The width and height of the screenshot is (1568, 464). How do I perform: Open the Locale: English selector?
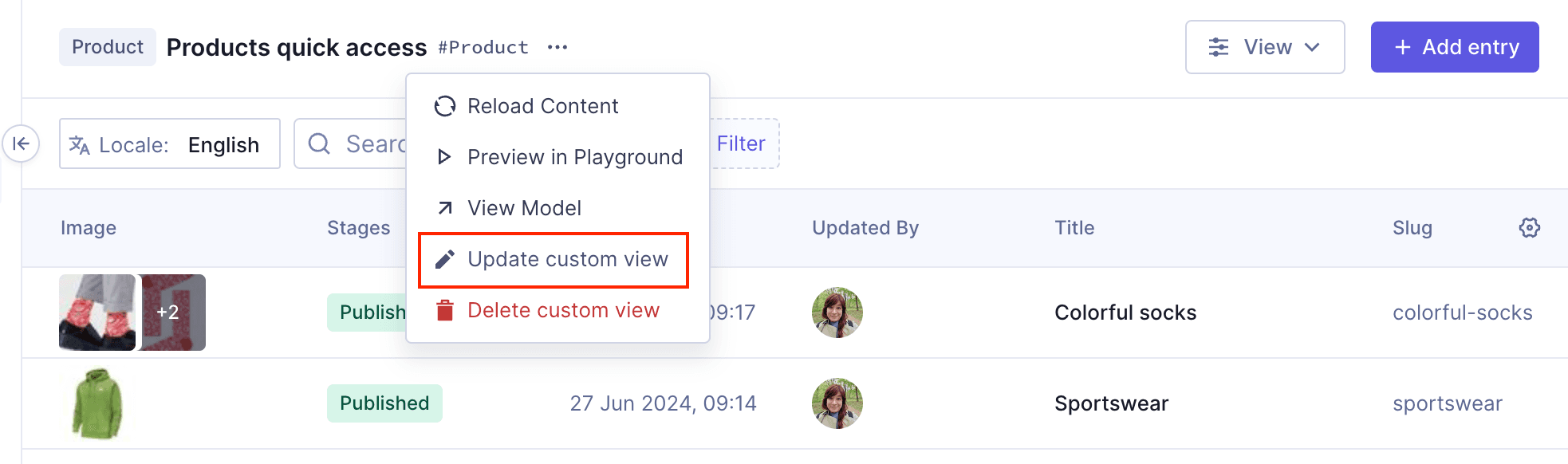pos(170,144)
